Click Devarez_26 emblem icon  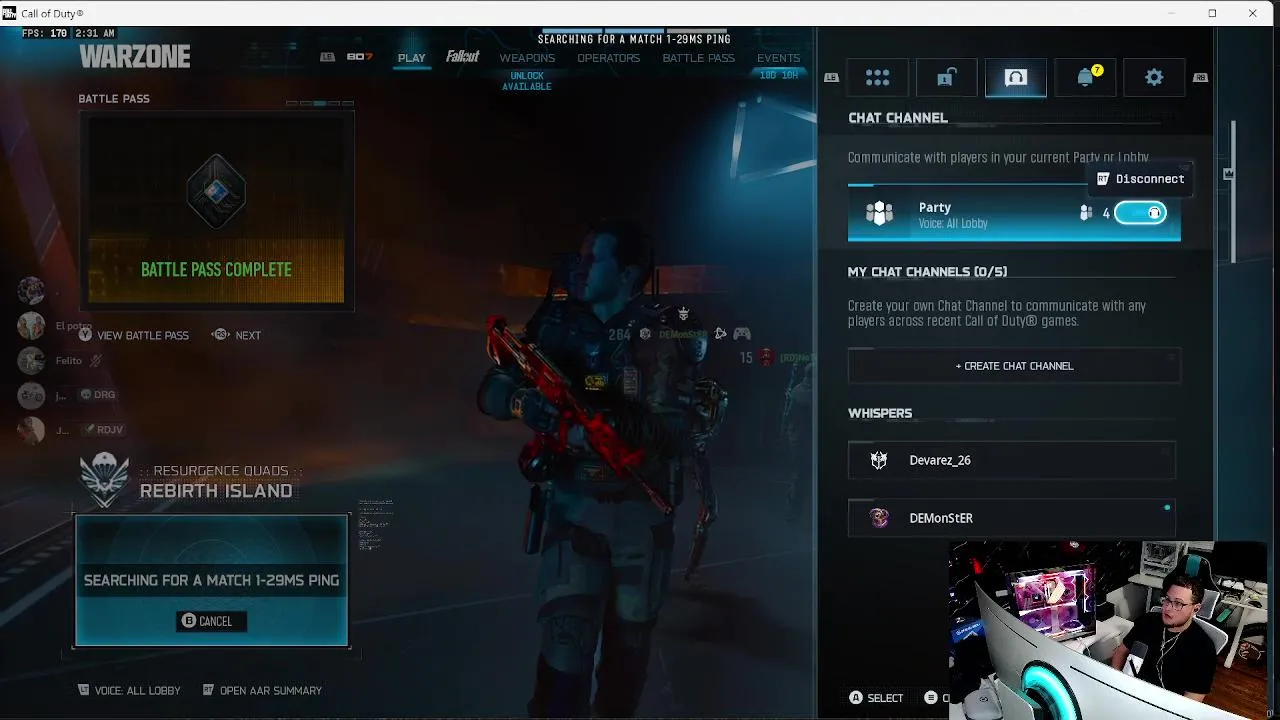[879, 460]
